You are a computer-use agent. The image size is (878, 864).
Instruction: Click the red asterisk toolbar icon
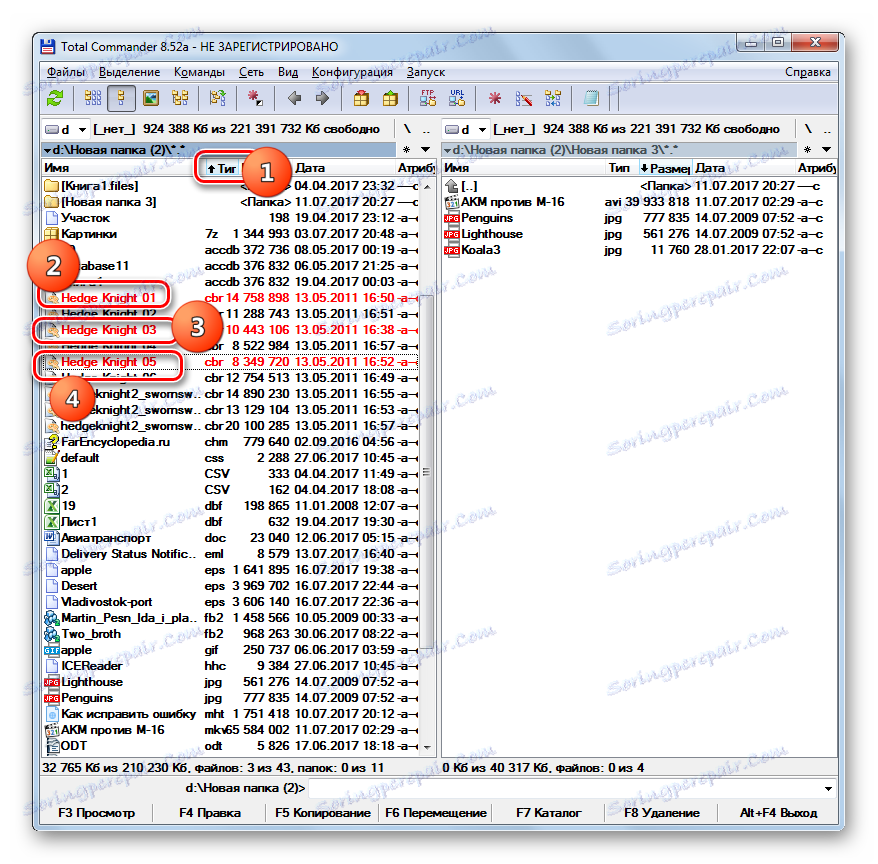tap(495, 99)
